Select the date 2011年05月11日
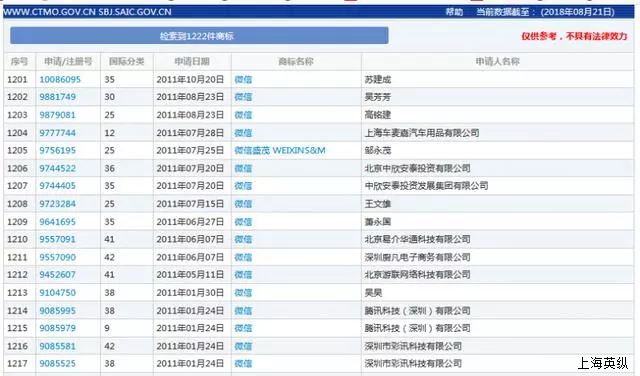The height and width of the screenshot is (376, 640). (190, 275)
